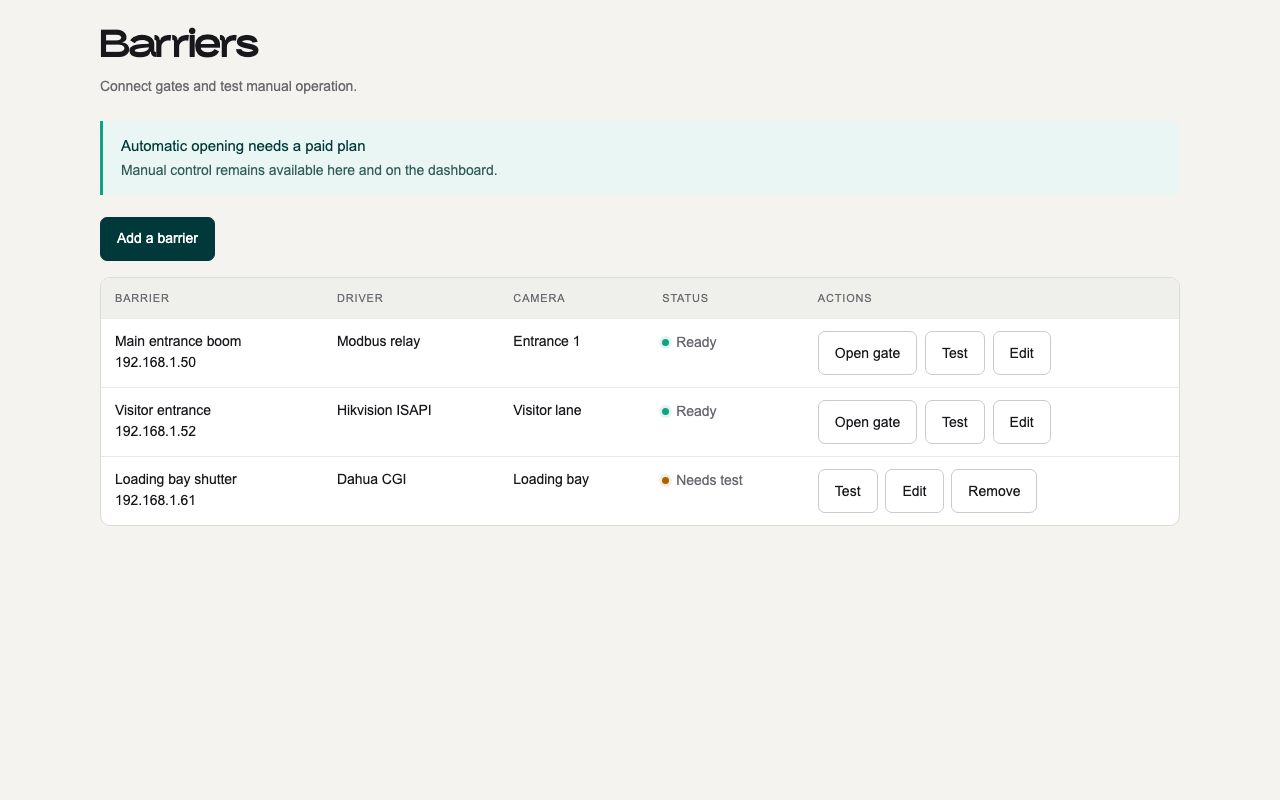Test the Main entrance boom barrier
Image resolution: width=1280 pixels, height=800 pixels.
tap(955, 353)
